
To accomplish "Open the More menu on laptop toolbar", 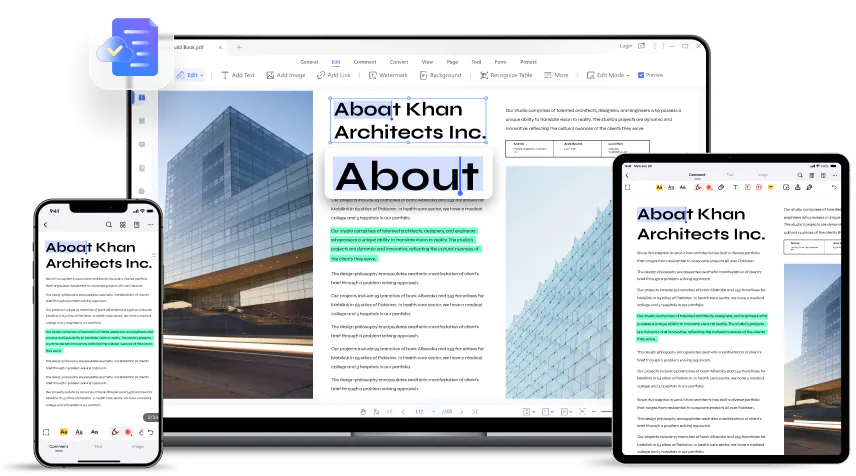I will pyautogui.click(x=556, y=75).
